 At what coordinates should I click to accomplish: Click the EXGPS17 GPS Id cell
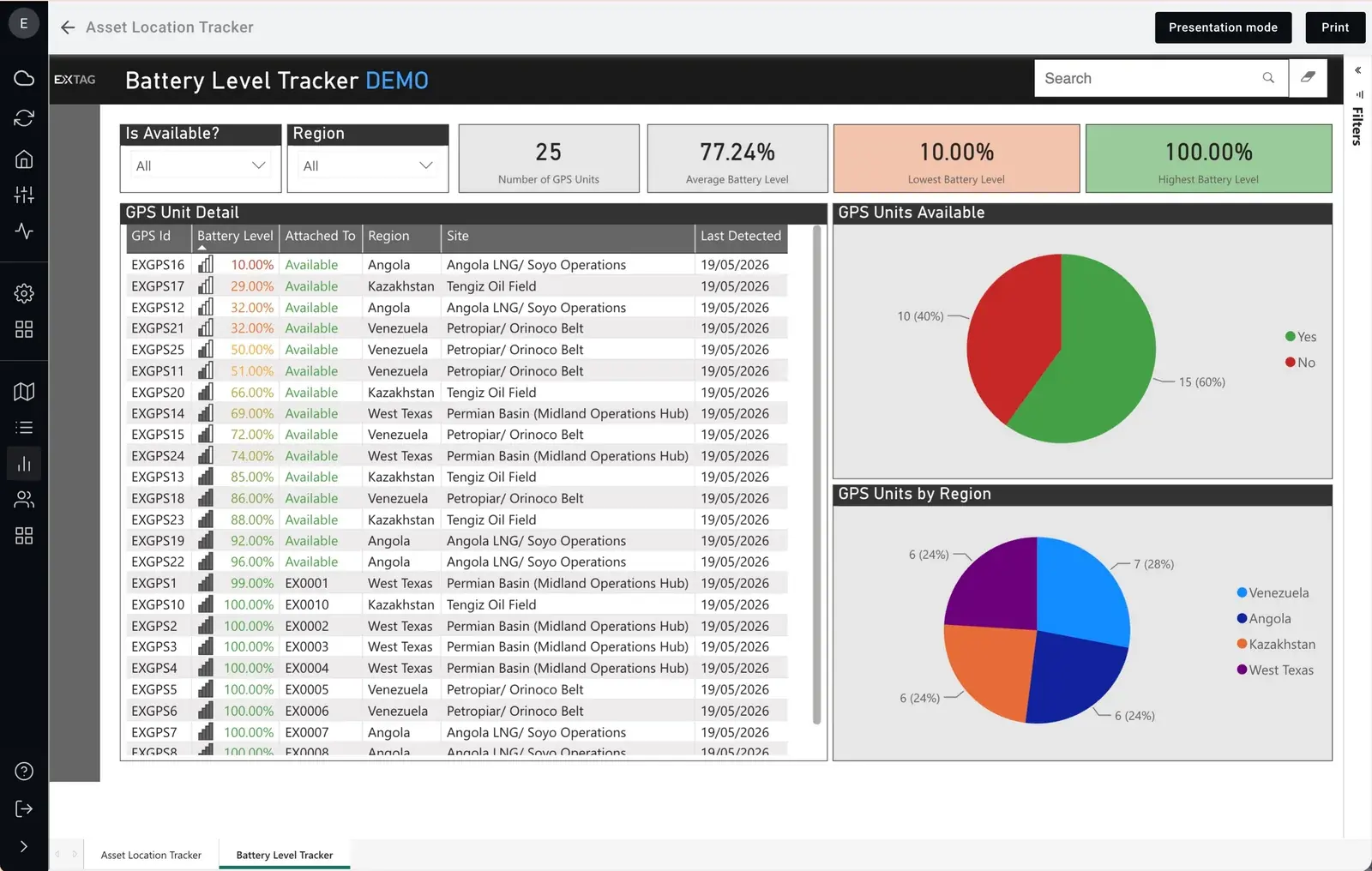[158, 286]
